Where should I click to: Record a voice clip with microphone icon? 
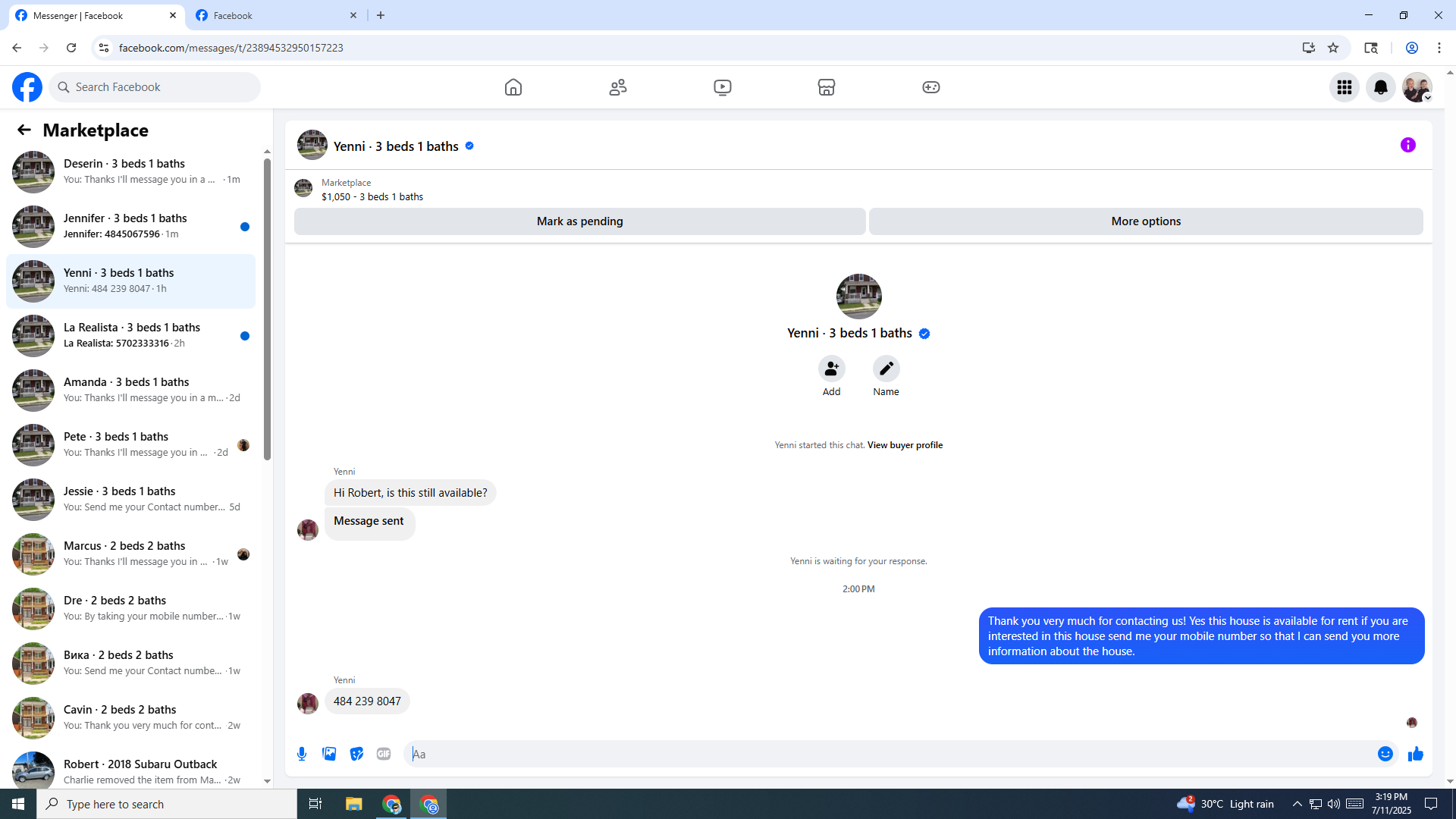(x=302, y=754)
